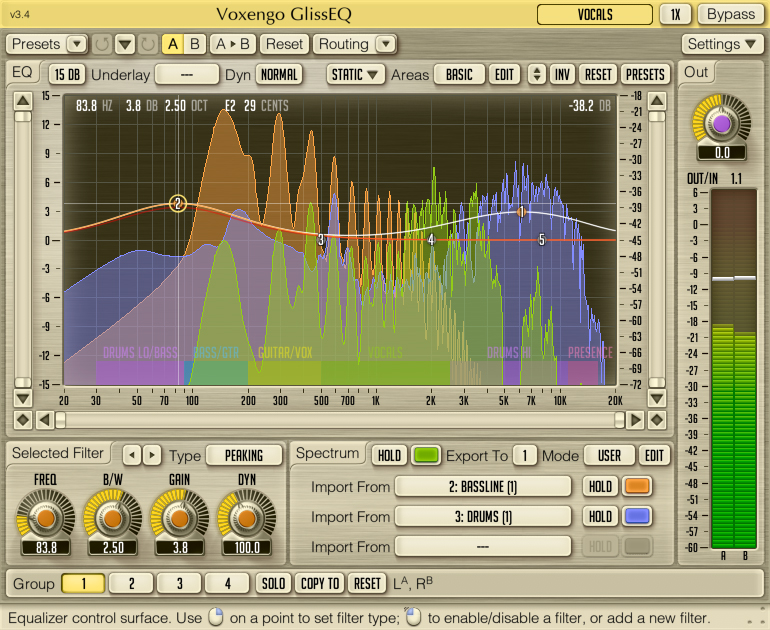The width and height of the screenshot is (770, 630).
Task: Click the horizontal frequency scrollbar
Action: 340,420
